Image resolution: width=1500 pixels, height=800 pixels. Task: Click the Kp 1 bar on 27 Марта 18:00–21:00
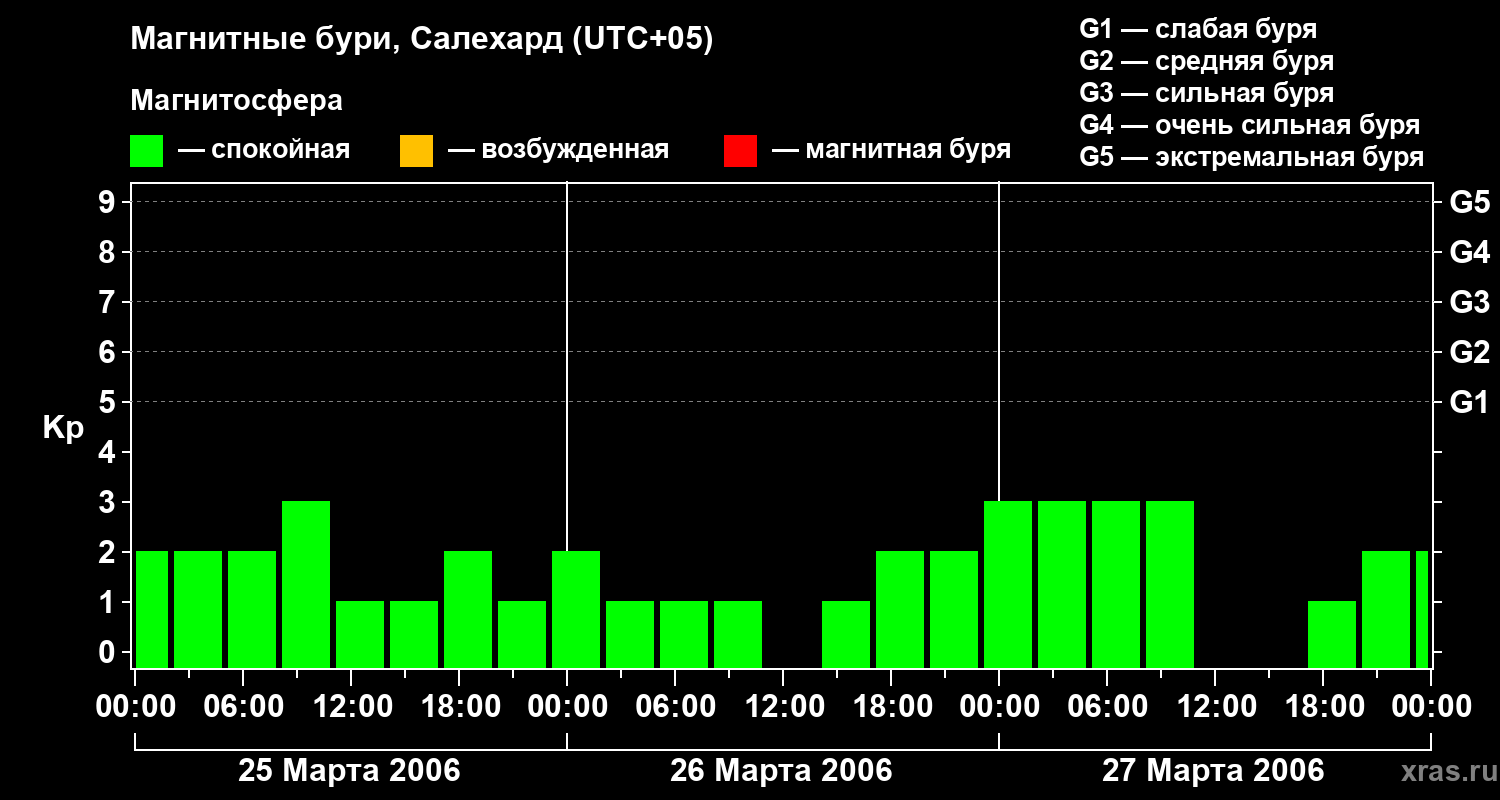[x=1332, y=634]
